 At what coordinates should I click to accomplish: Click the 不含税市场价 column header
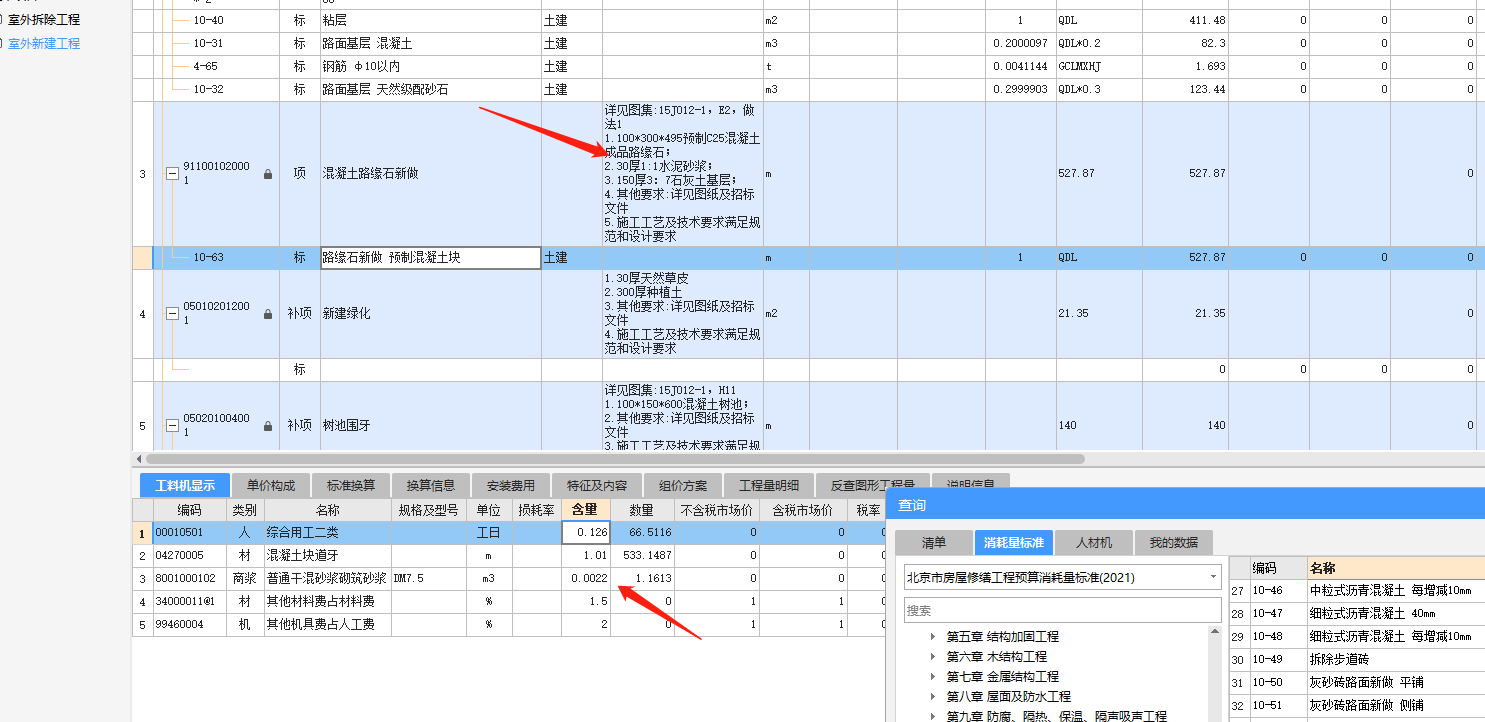(x=717, y=510)
